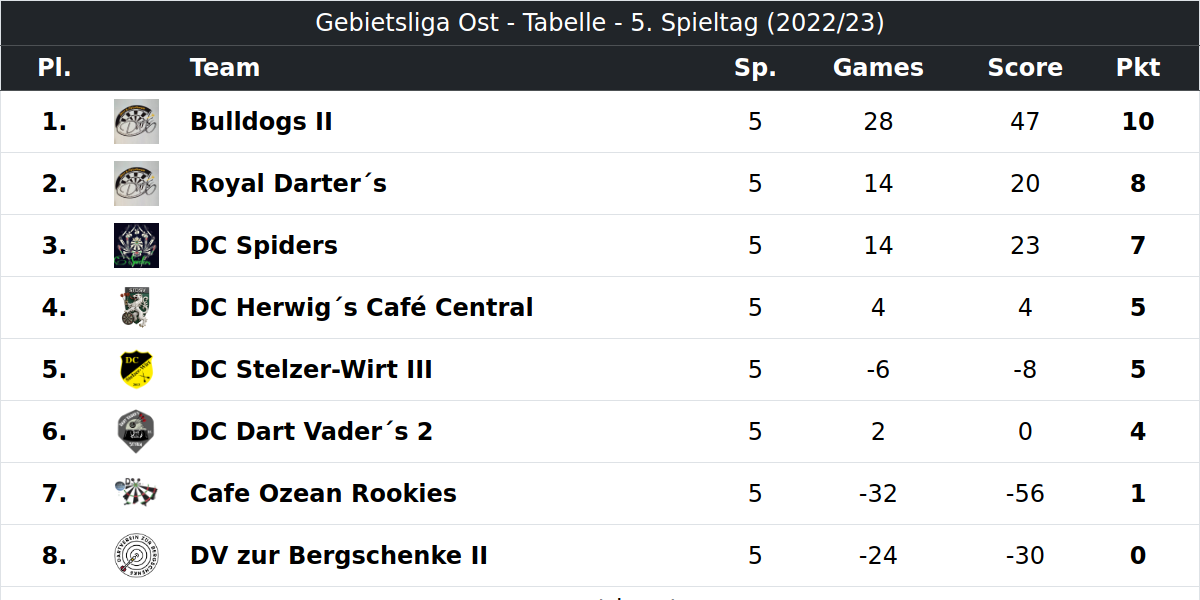
Task: Open the Royal Darter´s team link
Action: point(288,184)
